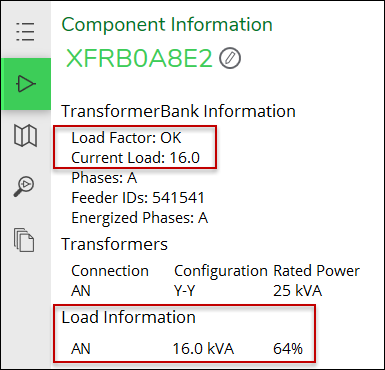Open the stacked documents icon
385x370 pixels.
(x=24, y=240)
